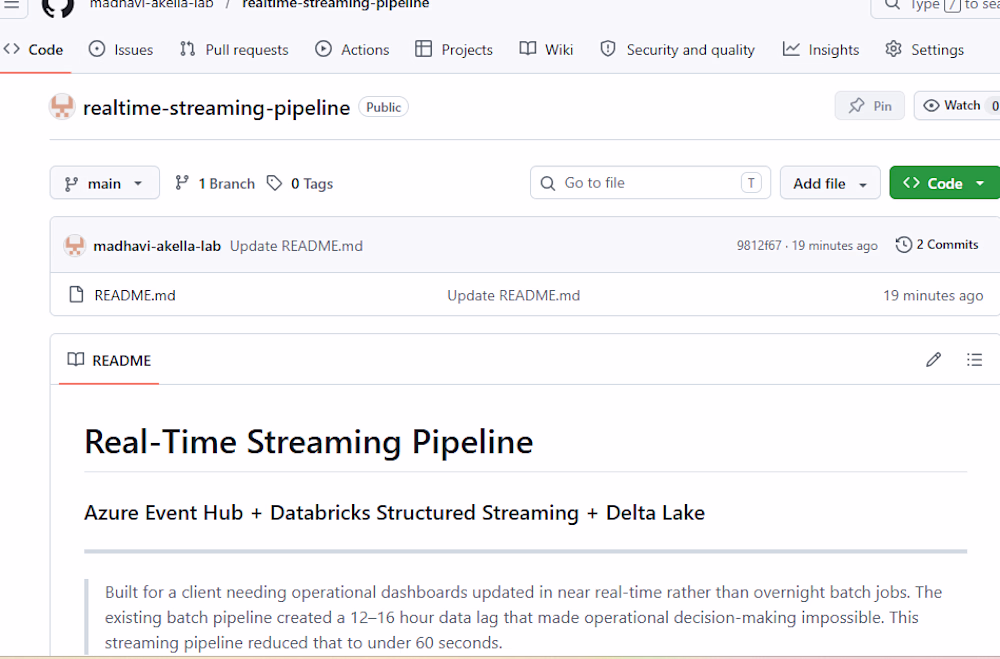Click the realtime-streaming-pipeline repository title

coord(216,108)
